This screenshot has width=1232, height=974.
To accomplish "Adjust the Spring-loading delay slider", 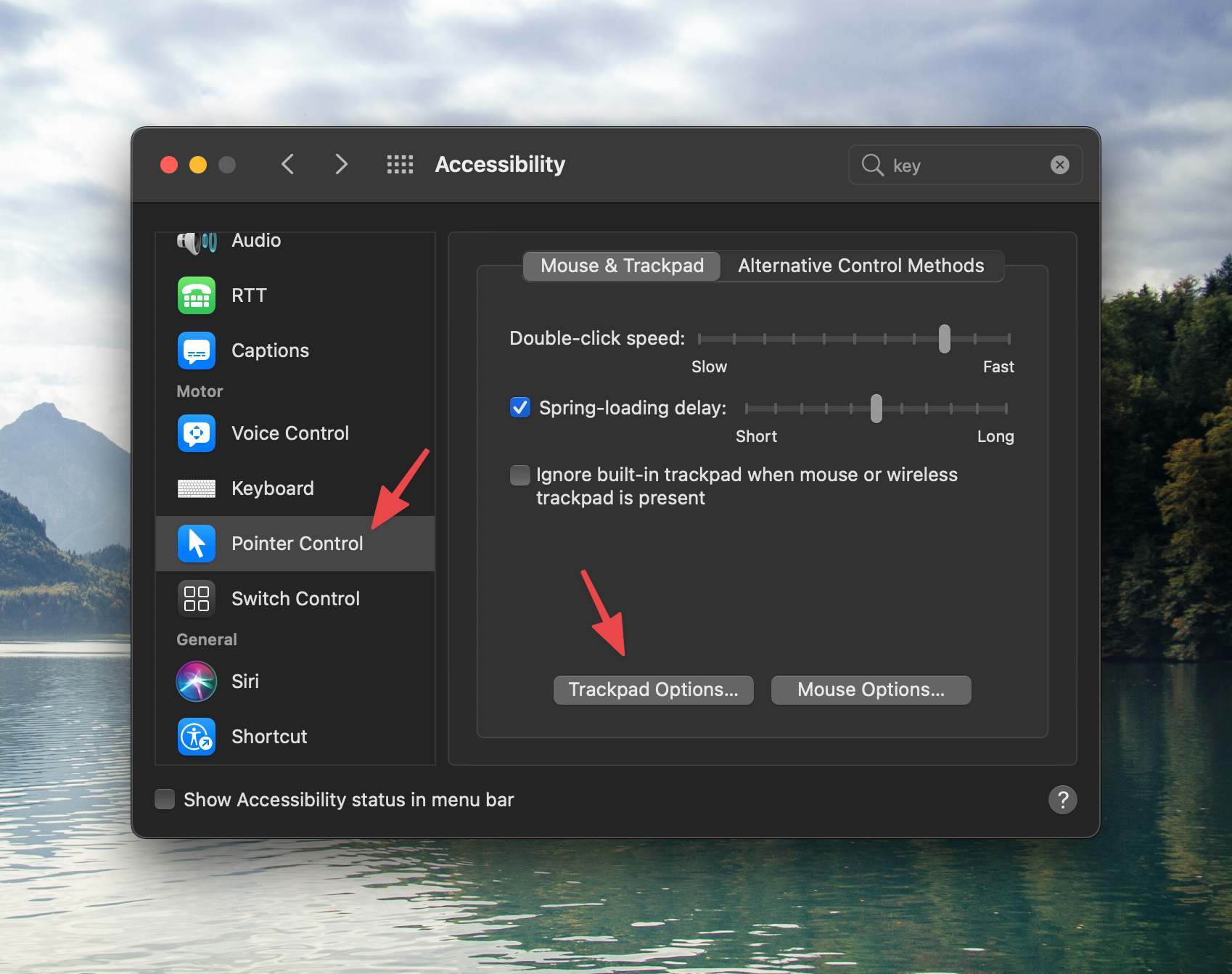I will pyautogui.click(x=876, y=409).
